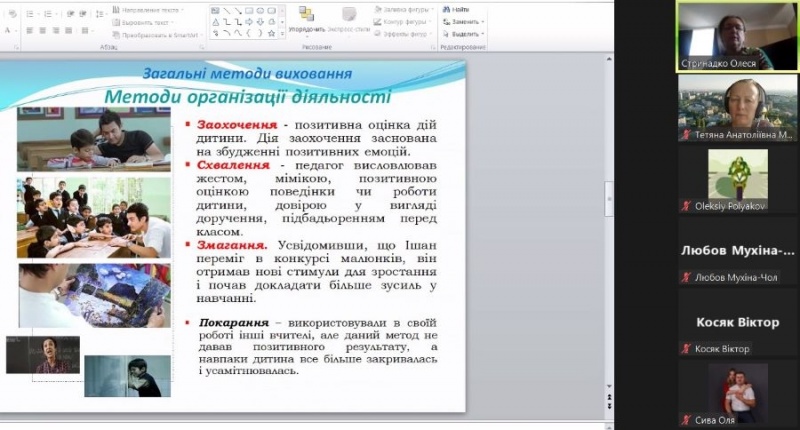This screenshot has height=430, width=800.
Task: Open the Выделить dropdown menu
Action: 464,33
